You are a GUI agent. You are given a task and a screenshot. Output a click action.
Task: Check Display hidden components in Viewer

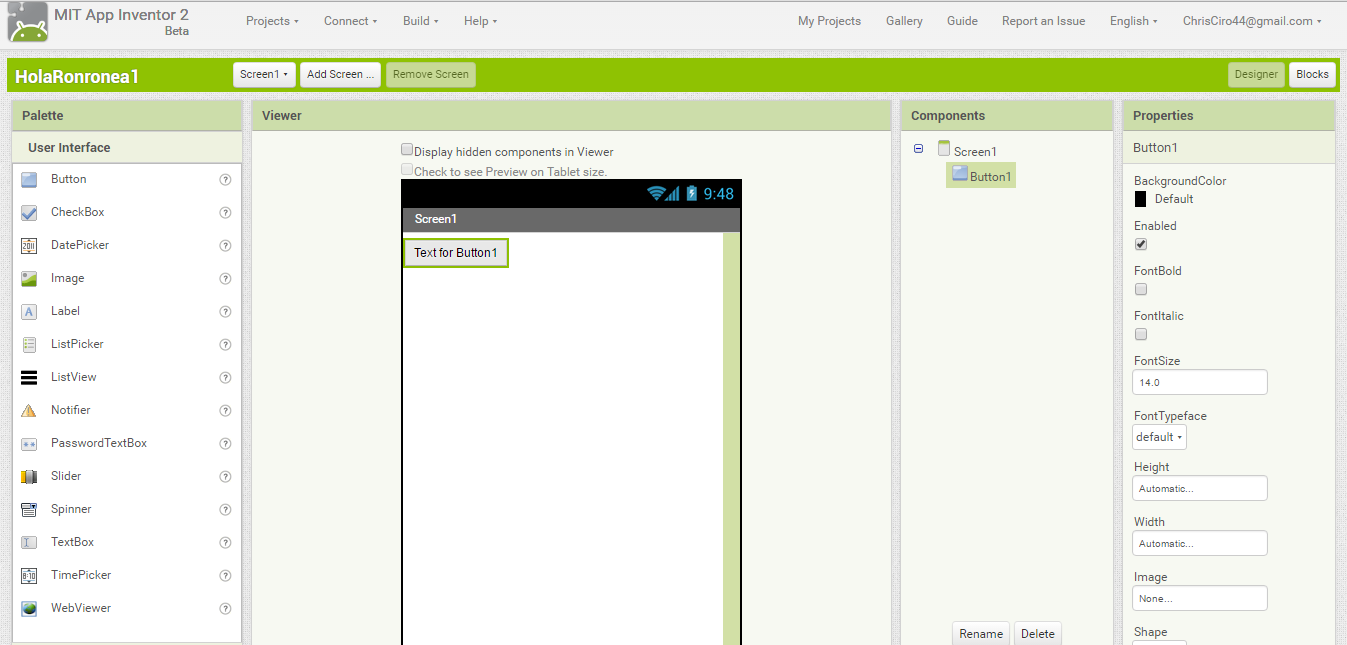tap(406, 148)
